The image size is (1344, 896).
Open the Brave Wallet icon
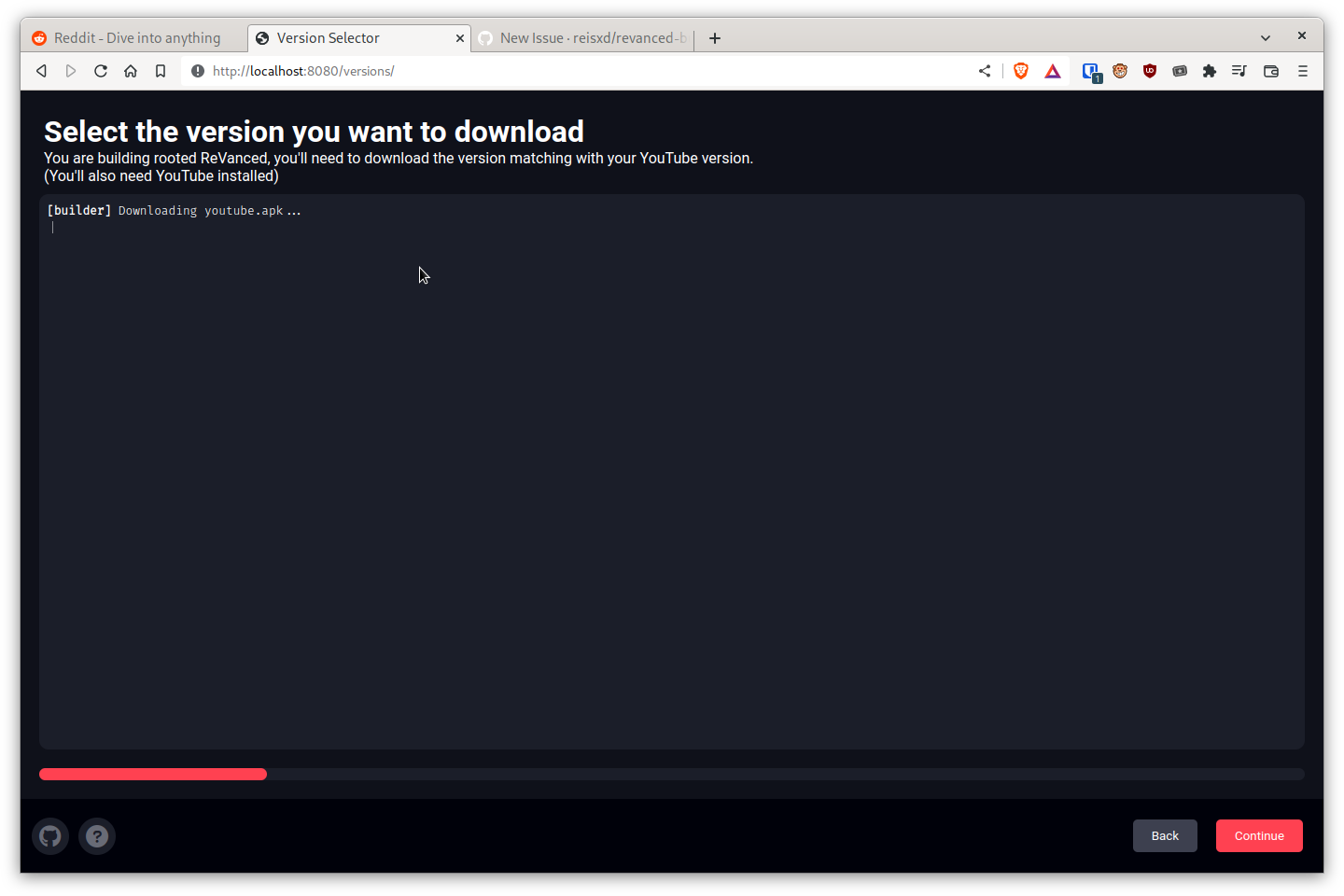click(1271, 71)
